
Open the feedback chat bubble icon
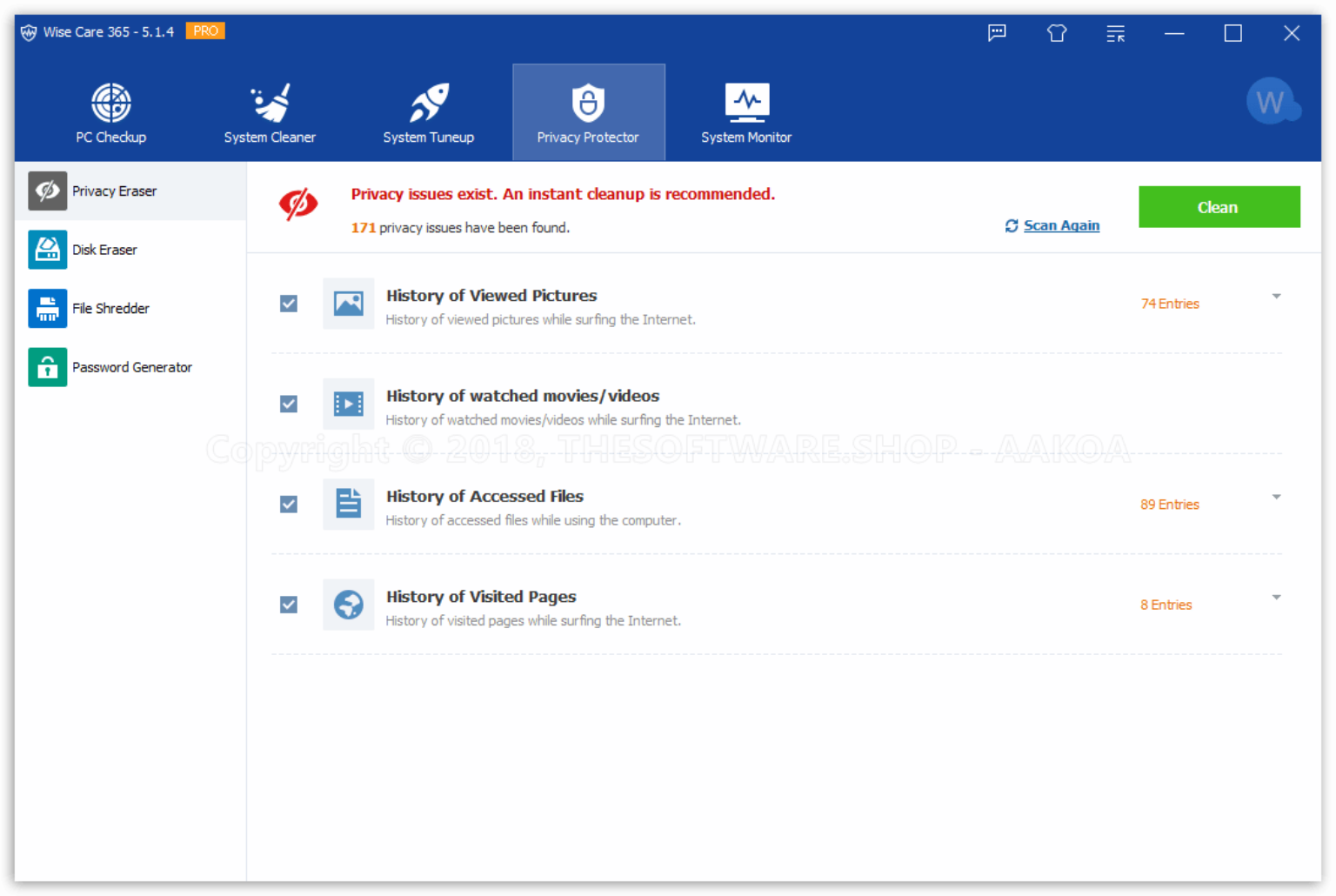point(997,33)
